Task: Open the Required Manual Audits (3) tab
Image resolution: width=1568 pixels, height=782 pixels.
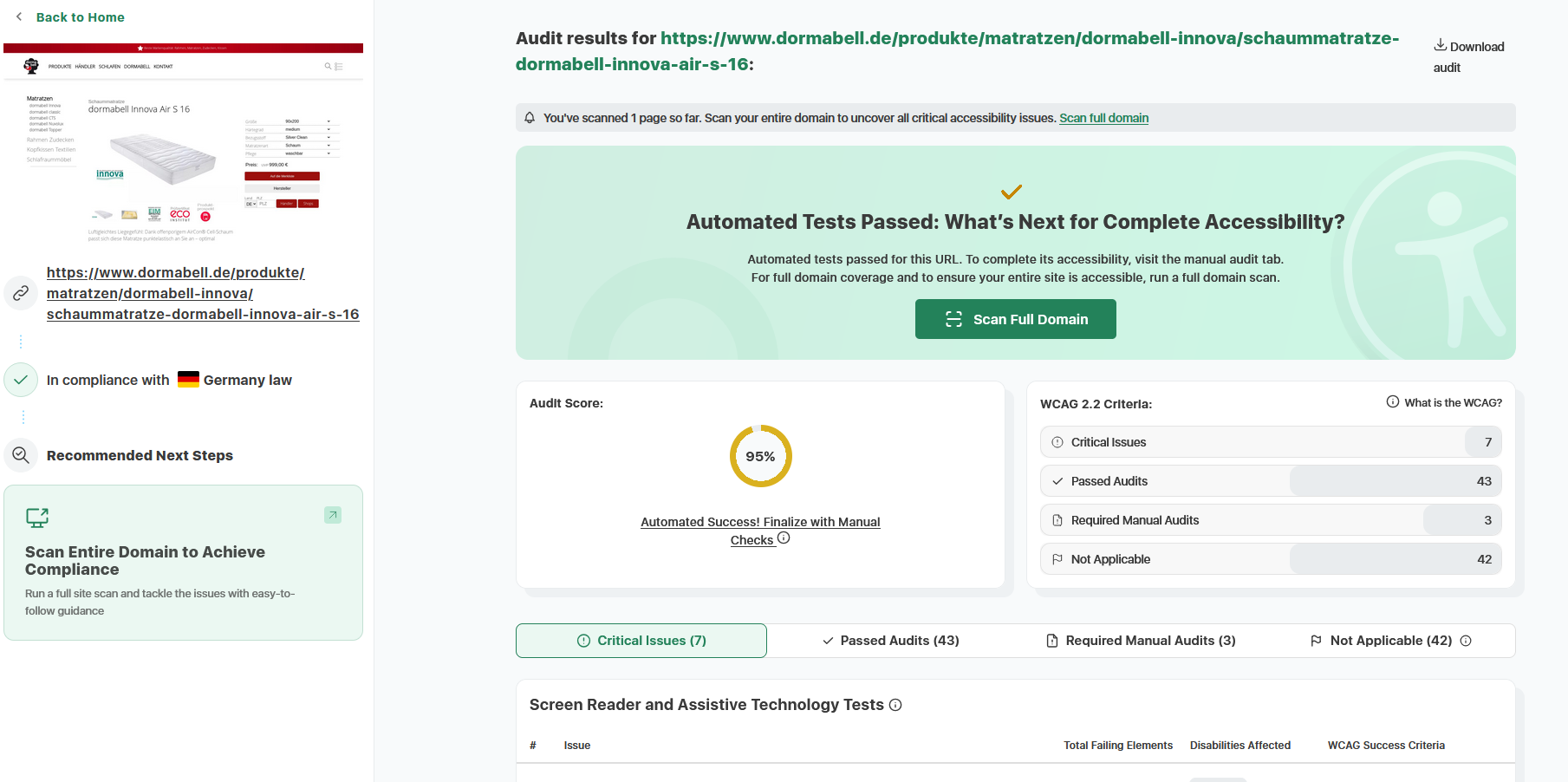Action: (x=1141, y=641)
